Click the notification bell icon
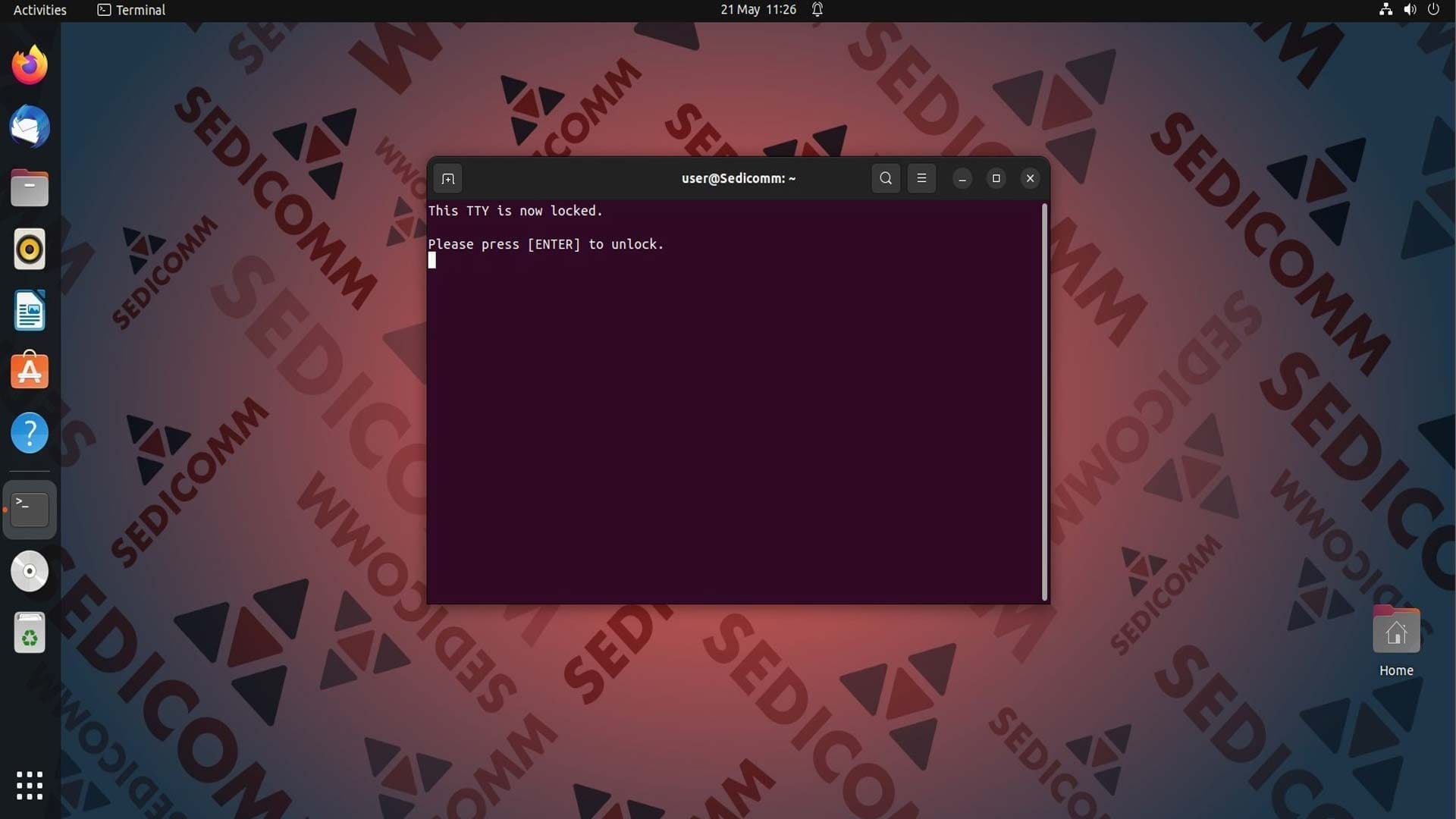The height and width of the screenshot is (819, 1456). click(x=817, y=10)
